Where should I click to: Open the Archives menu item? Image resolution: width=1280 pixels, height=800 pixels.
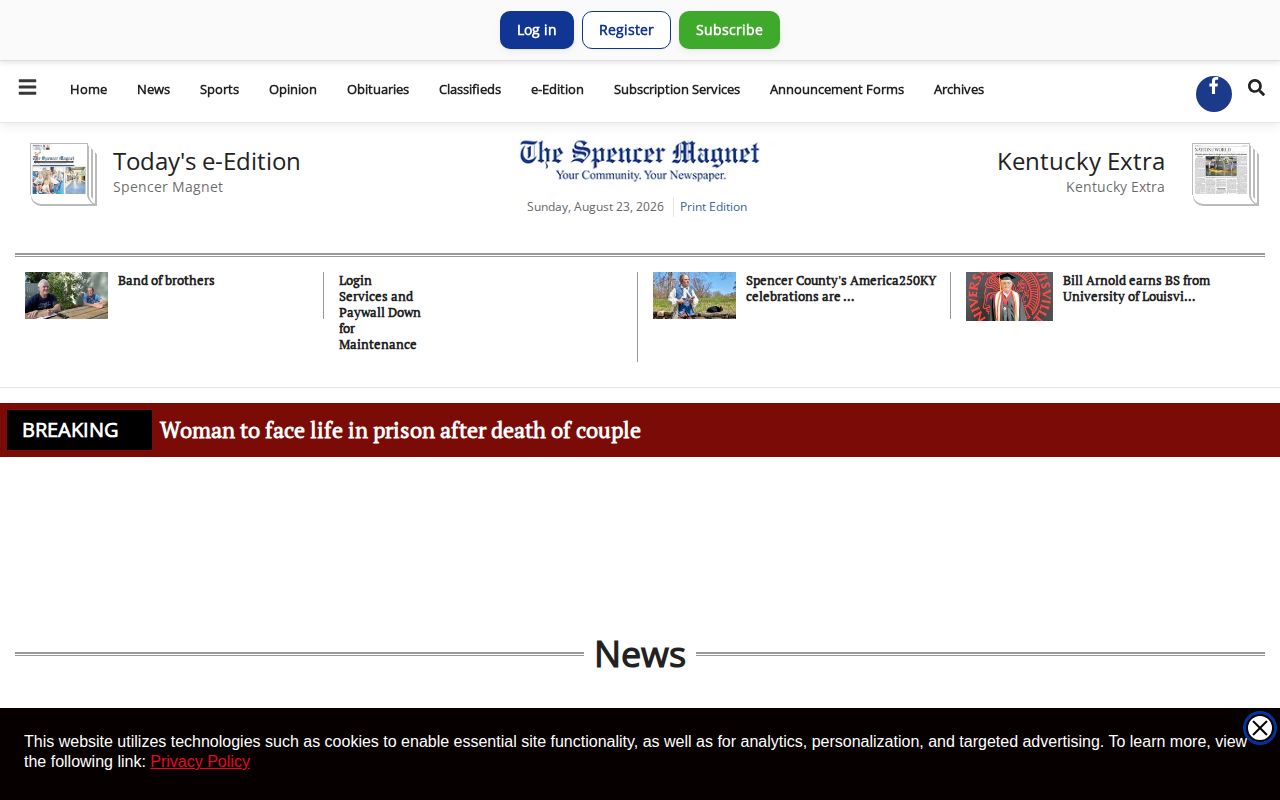tap(959, 89)
